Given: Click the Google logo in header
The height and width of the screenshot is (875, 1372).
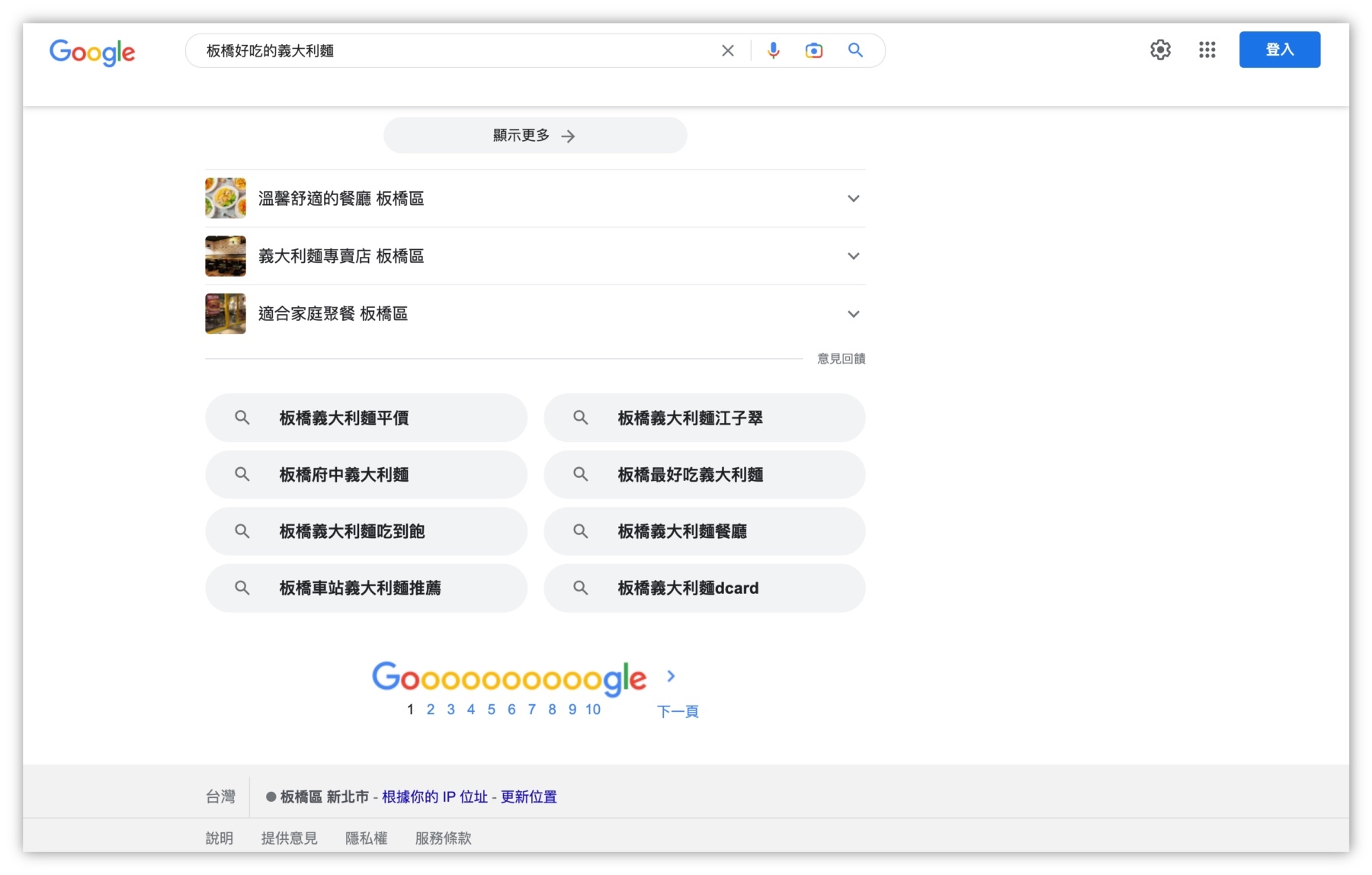Looking at the screenshot, I should pyautogui.click(x=92, y=51).
